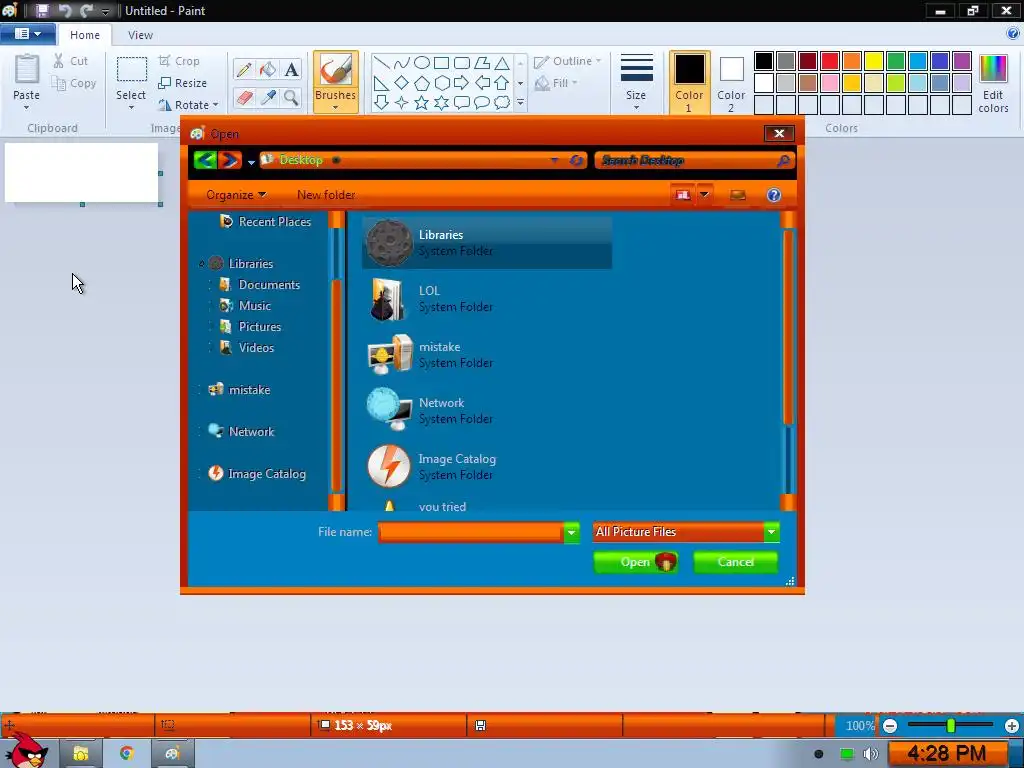The image size is (1024, 768).
Task: Click the Save icon in title bar
Action: click(42, 10)
